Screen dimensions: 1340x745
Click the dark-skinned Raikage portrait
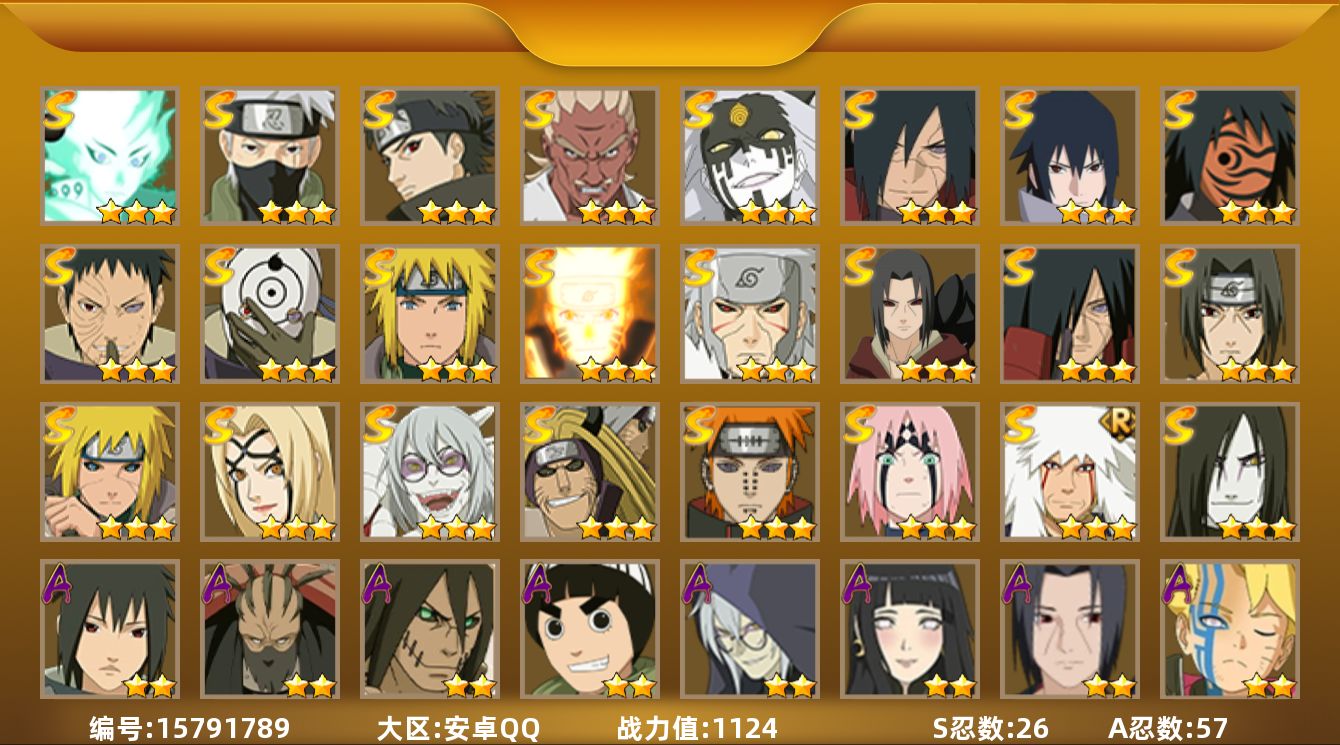click(590, 156)
